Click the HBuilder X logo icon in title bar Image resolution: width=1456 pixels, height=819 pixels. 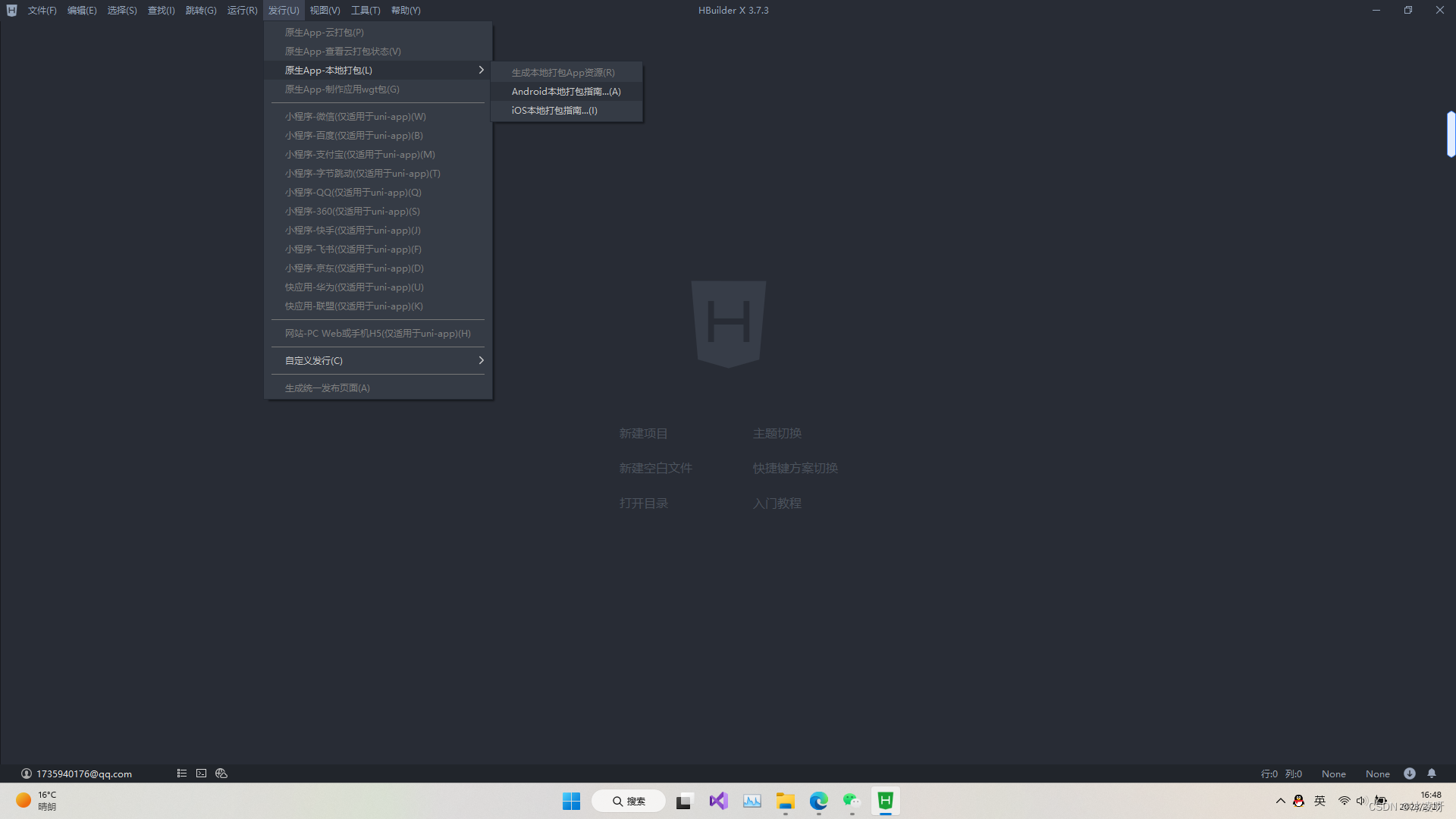click(x=11, y=11)
